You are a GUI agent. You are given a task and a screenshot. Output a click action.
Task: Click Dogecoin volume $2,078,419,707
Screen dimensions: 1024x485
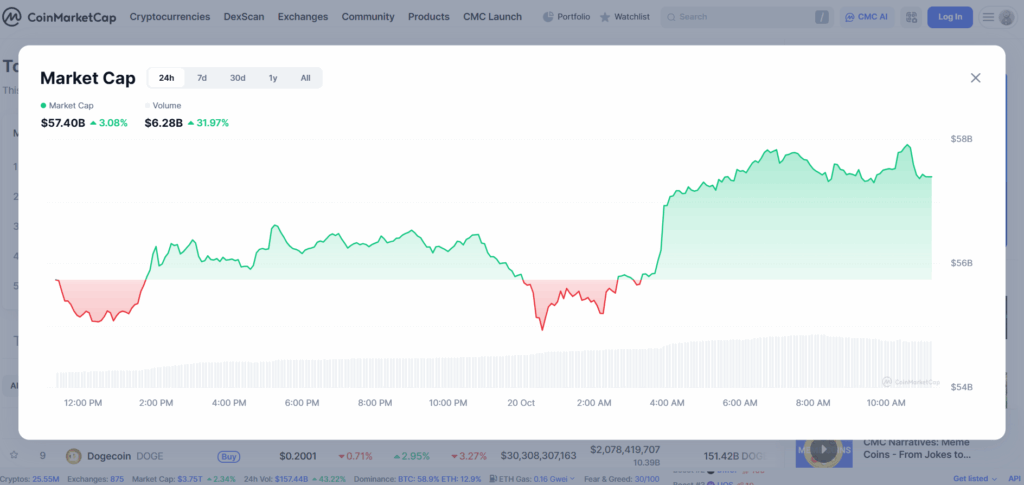(625, 450)
